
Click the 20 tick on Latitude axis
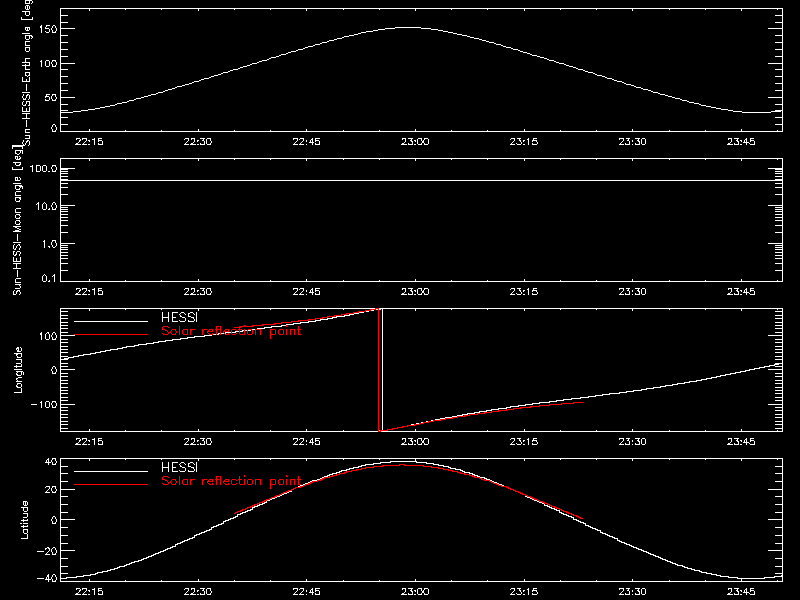51,489
